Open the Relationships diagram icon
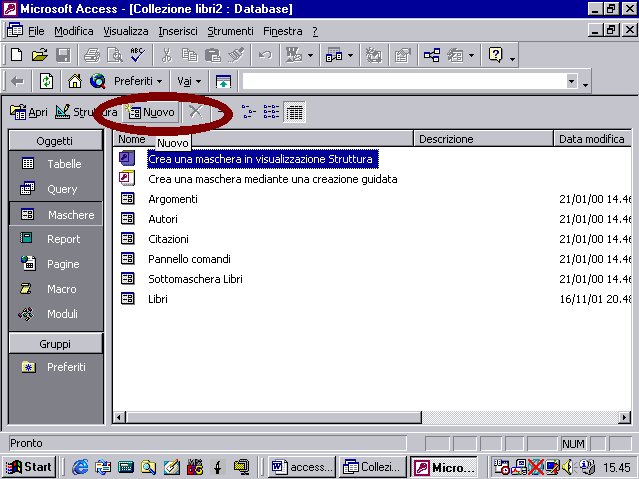The image size is (639, 479). tap(432, 55)
